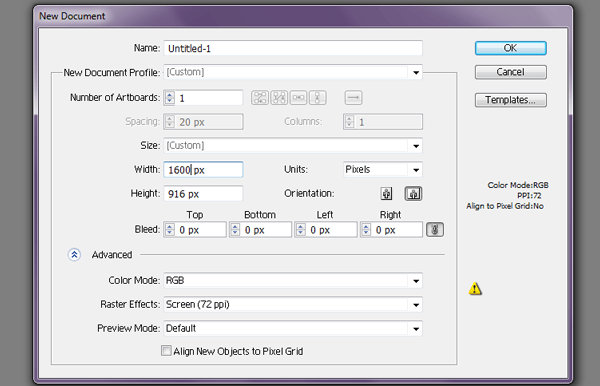This screenshot has width=600, height=386.
Task: Click the Advanced section label
Action: click(x=112, y=254)
